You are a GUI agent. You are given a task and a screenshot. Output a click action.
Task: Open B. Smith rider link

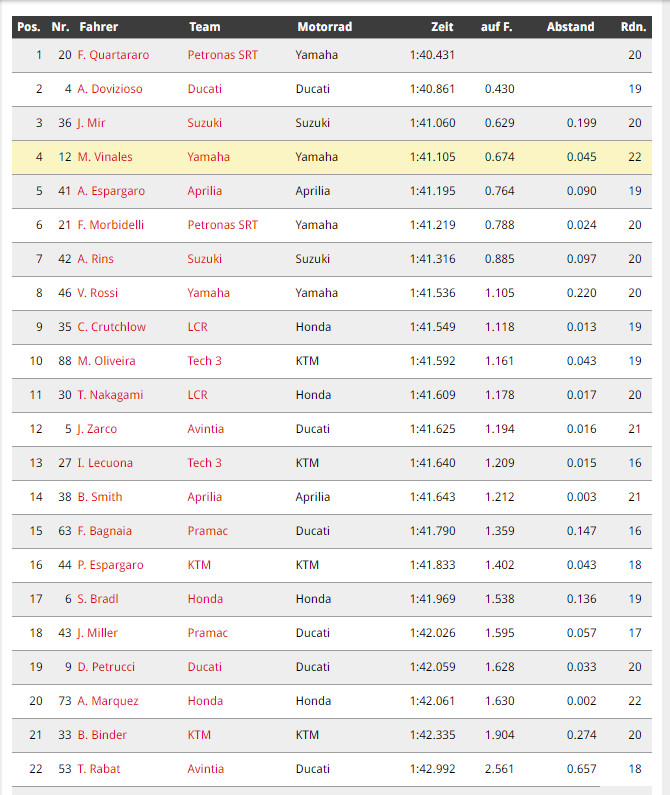[100, 496]
